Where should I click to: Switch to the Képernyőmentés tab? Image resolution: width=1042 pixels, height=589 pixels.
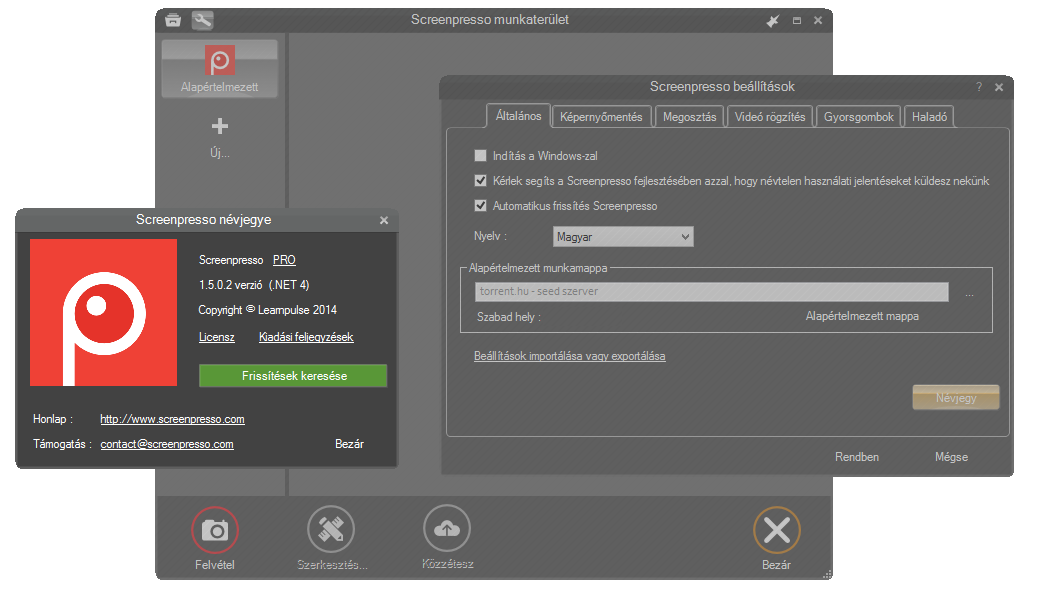click(601, 117)
